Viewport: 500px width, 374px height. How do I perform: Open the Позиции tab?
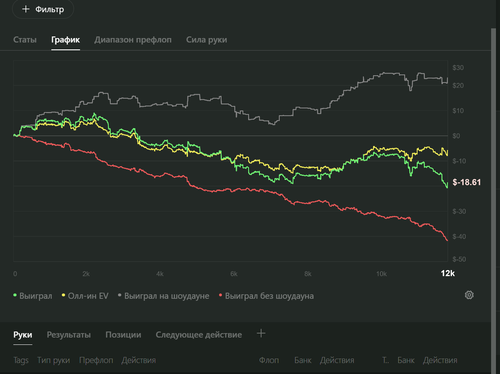click(x=123, y=335)
